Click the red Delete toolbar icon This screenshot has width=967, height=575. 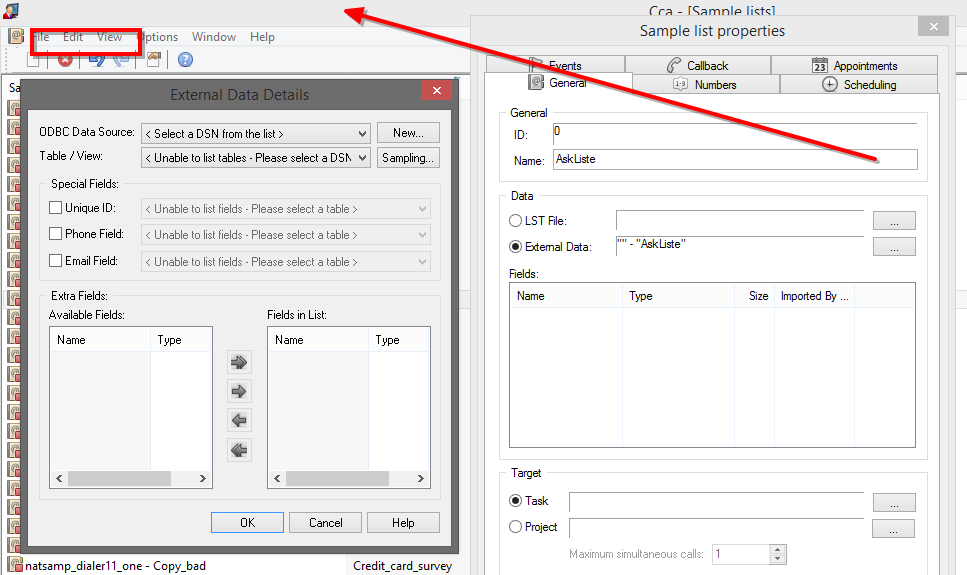click(x=65, y=60)
